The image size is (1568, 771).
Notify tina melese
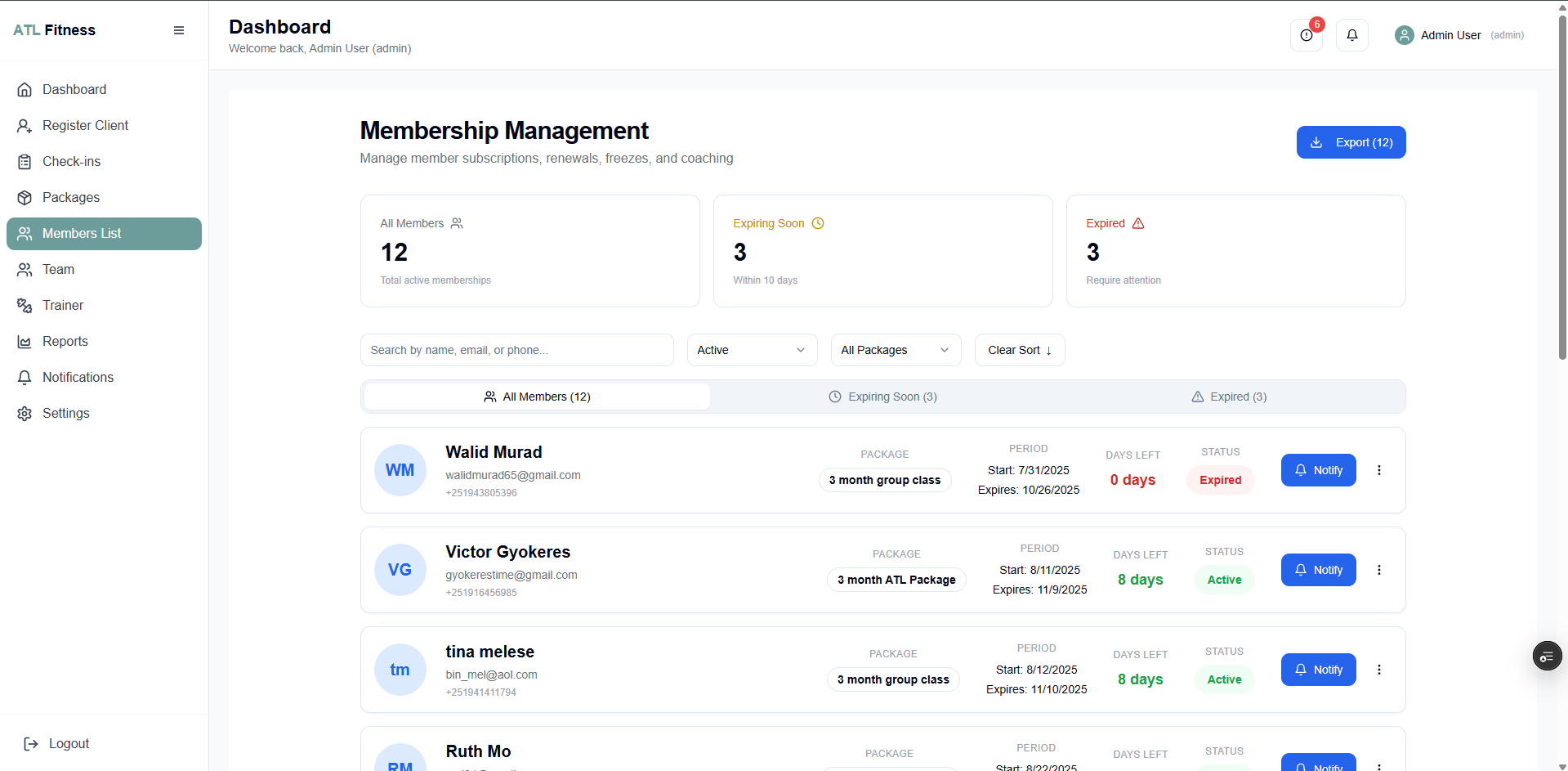(x=1318, y=670)
